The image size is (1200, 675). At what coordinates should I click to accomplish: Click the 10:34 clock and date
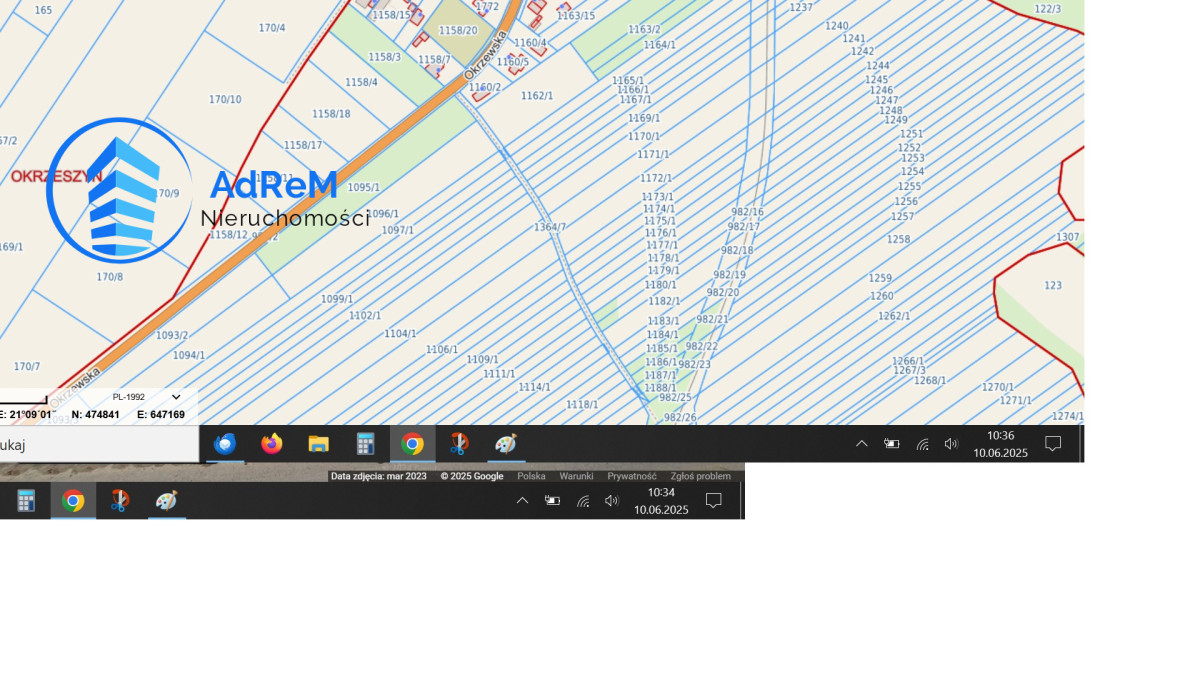[x=661, y=501]
